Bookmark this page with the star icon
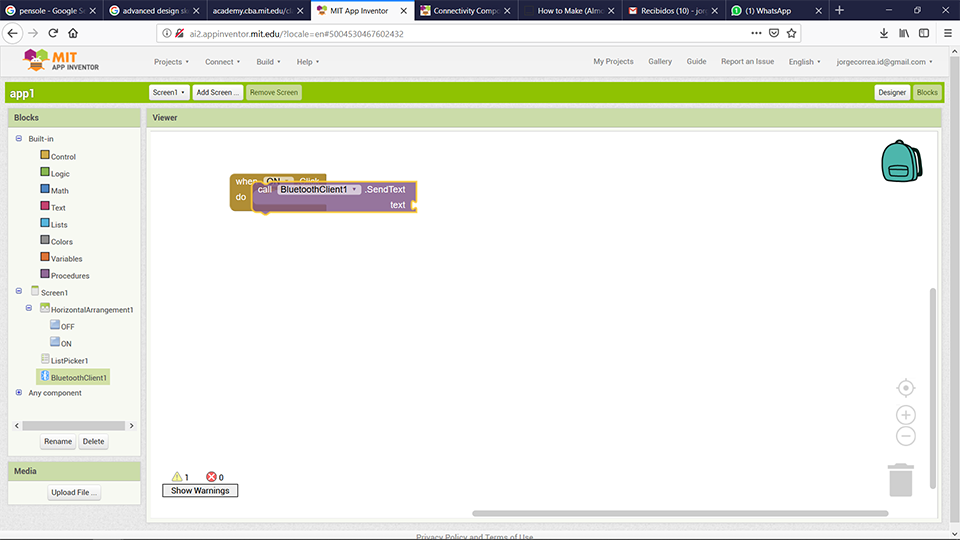Screen dimensions: 960x540 tap(792, 33)
